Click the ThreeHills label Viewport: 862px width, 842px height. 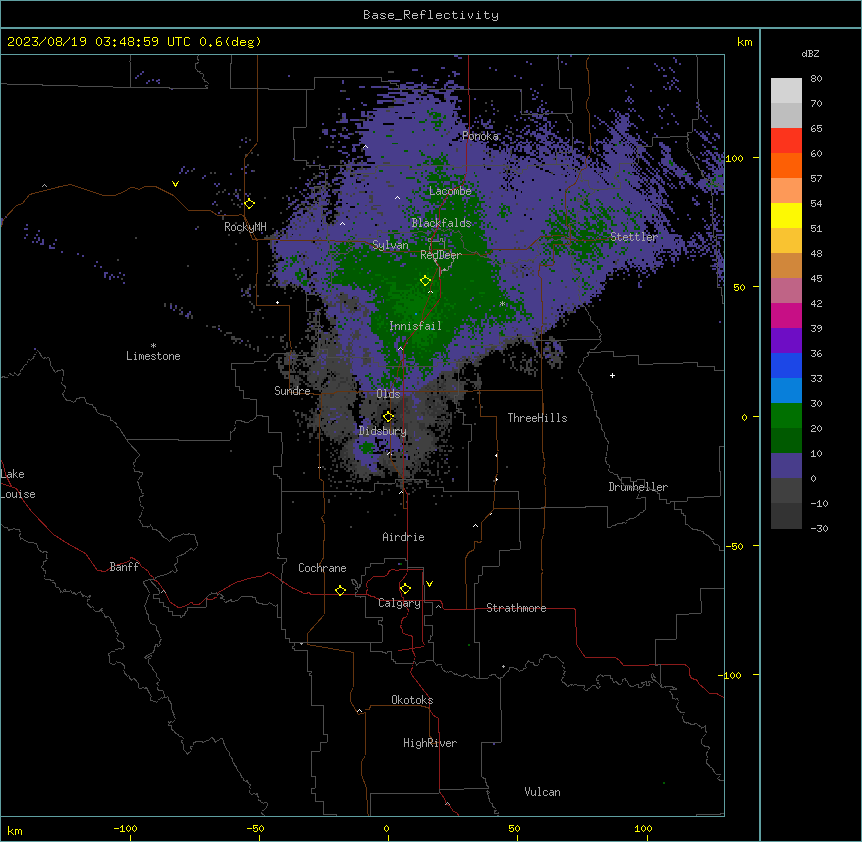click(x=537, y=418)
